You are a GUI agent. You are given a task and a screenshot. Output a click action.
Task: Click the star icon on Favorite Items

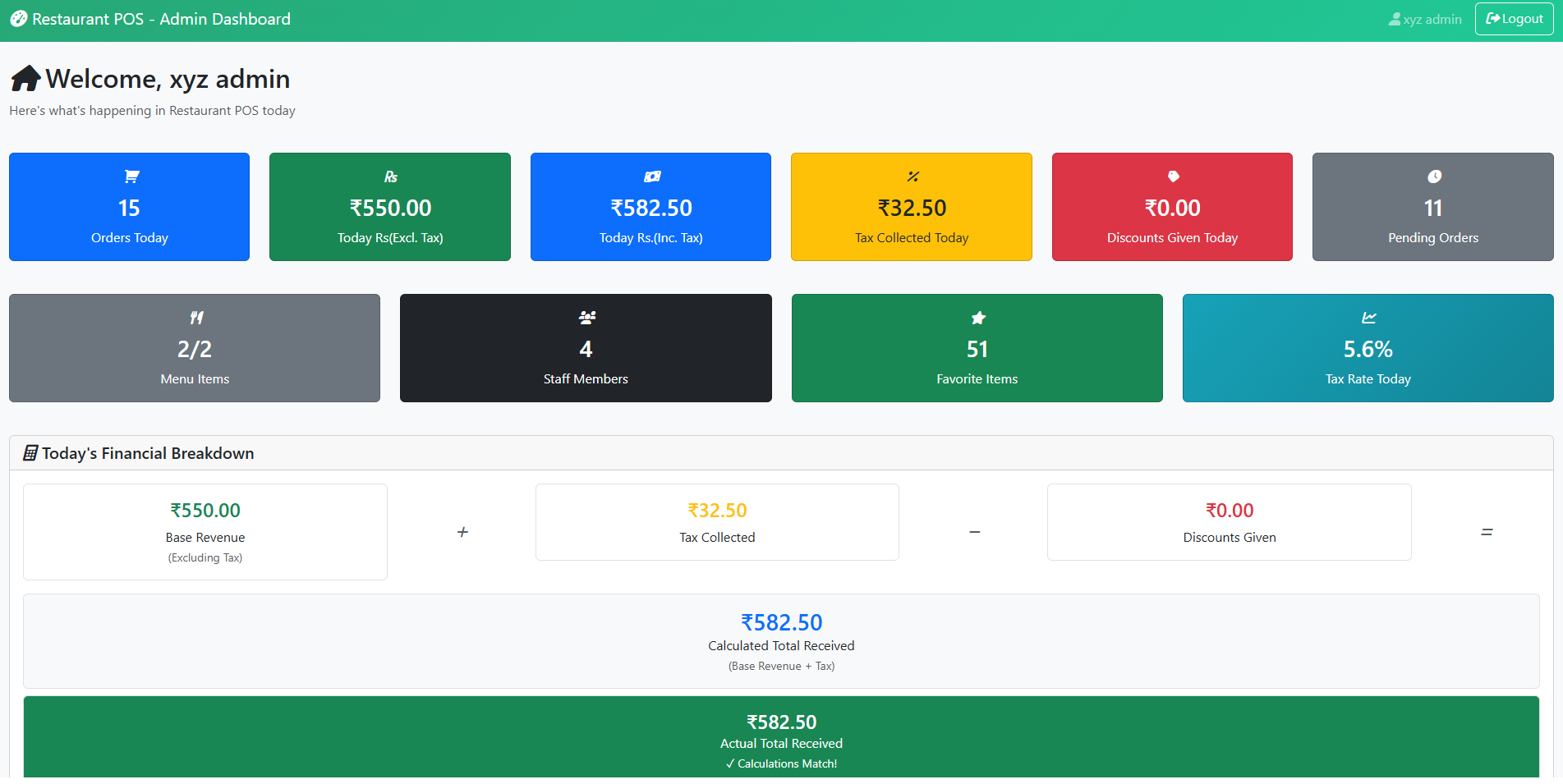tap(977, 318)
